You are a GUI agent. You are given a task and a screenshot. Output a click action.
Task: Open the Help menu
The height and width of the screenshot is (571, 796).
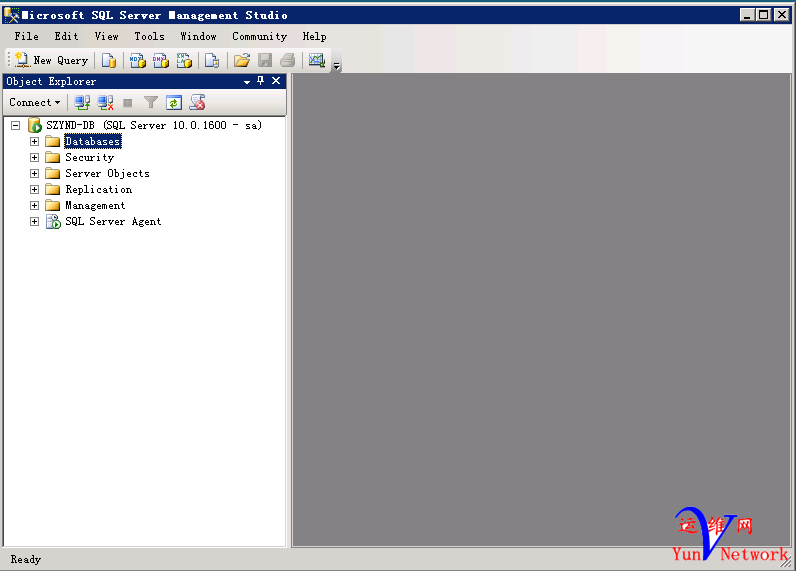click(314, 37)
